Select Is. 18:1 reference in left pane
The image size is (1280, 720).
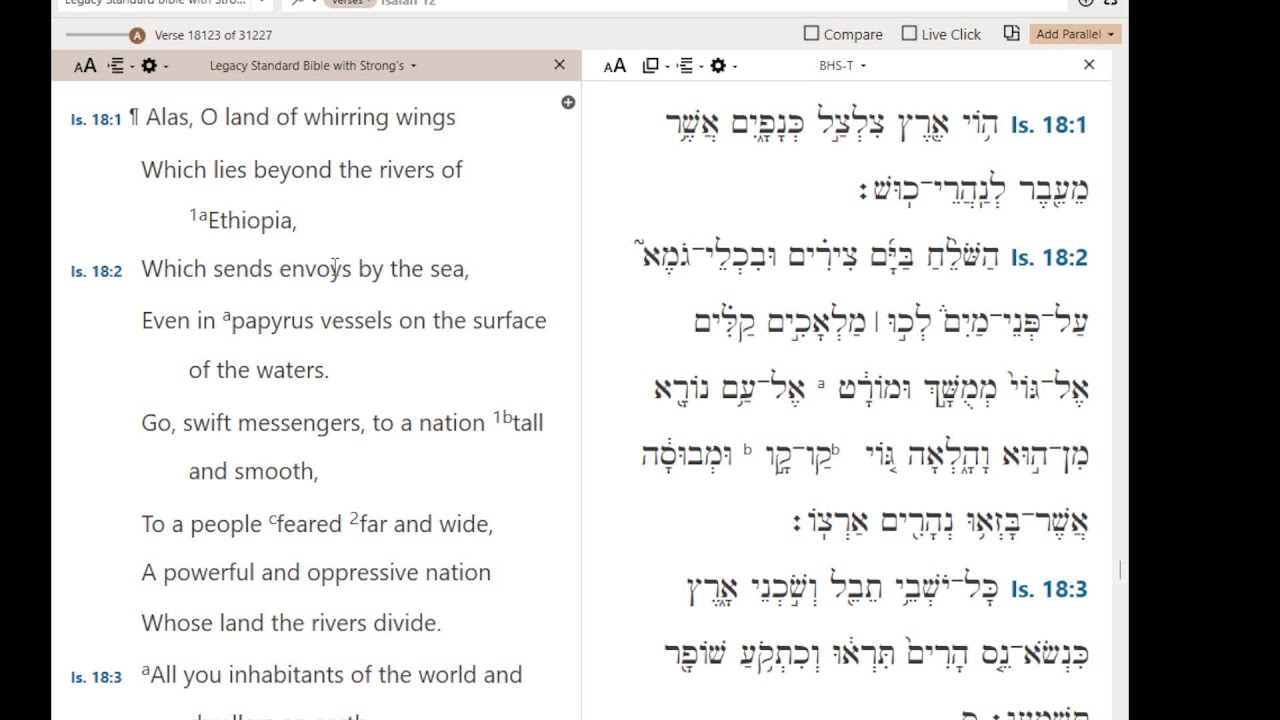click(96, 119)
